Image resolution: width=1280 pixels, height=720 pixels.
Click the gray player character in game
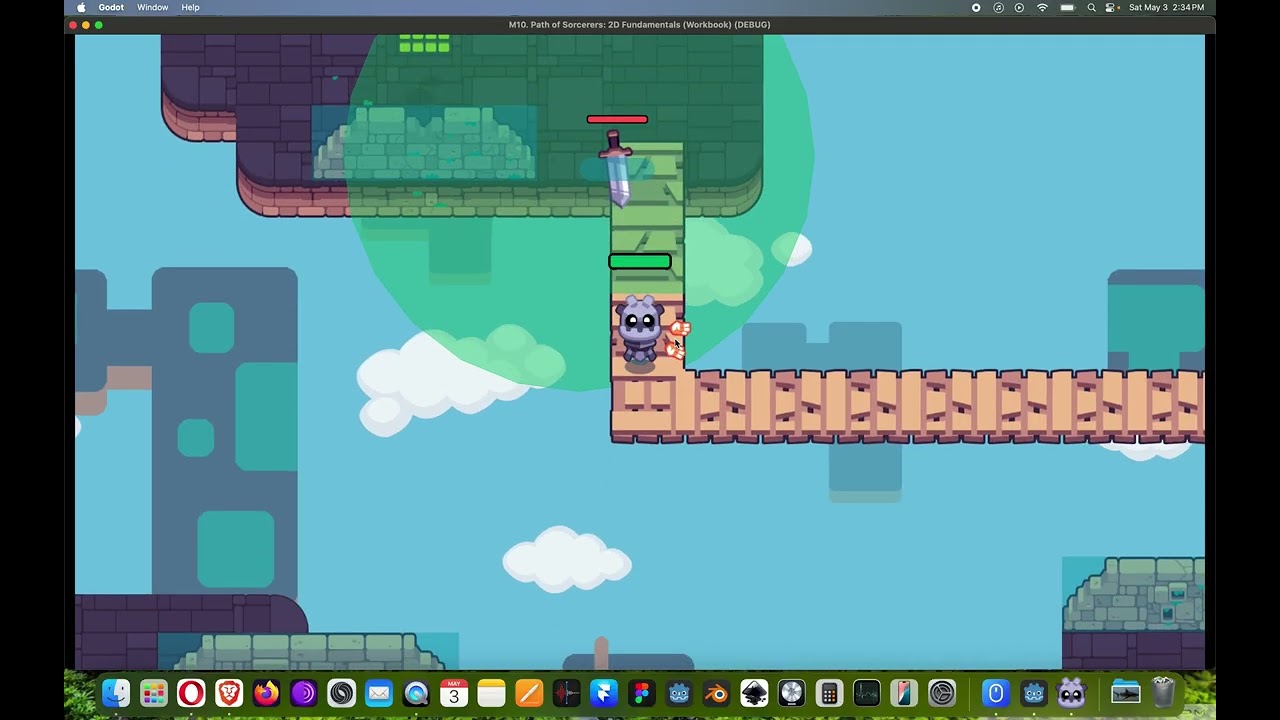(639, 329)
